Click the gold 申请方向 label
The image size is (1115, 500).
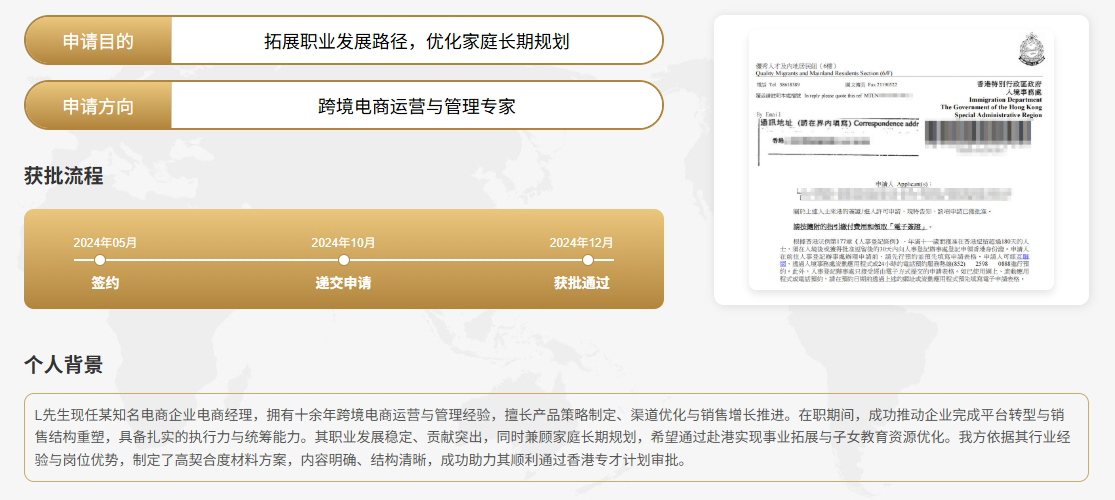pos(98,106)
